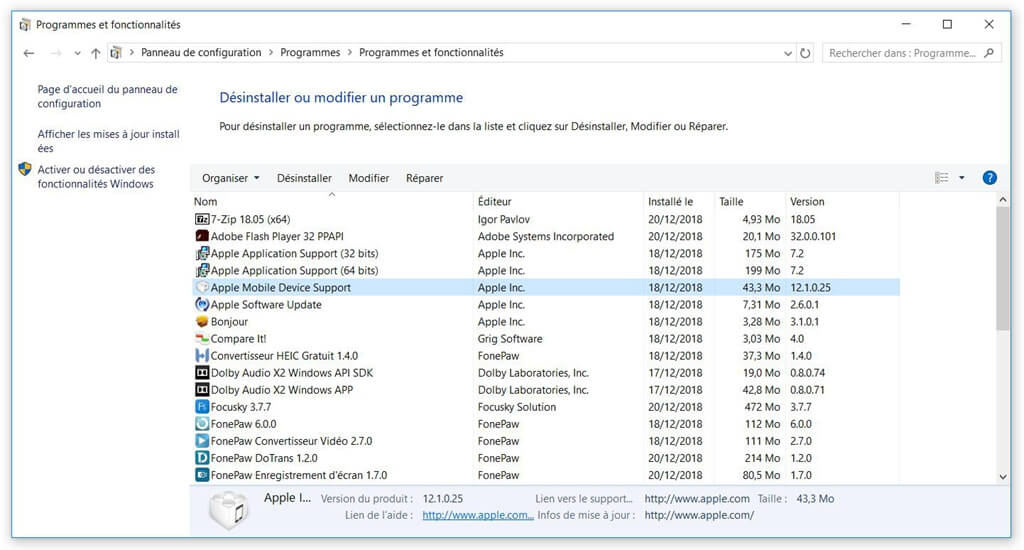Click the scrollbar down arrow

point(1003,476)
